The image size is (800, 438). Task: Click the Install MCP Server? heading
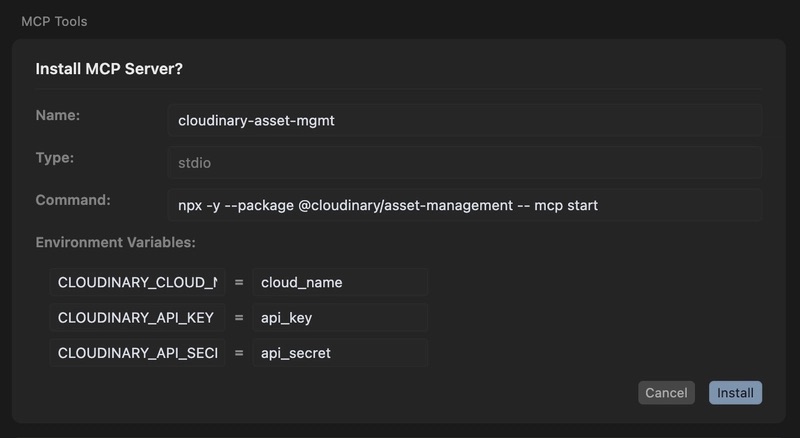point(109,68)
